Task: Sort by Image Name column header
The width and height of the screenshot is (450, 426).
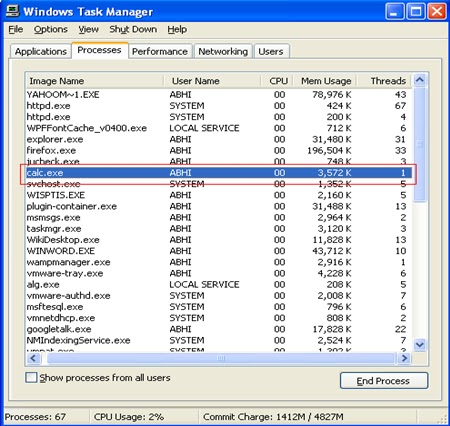Action: coord(95,81)
